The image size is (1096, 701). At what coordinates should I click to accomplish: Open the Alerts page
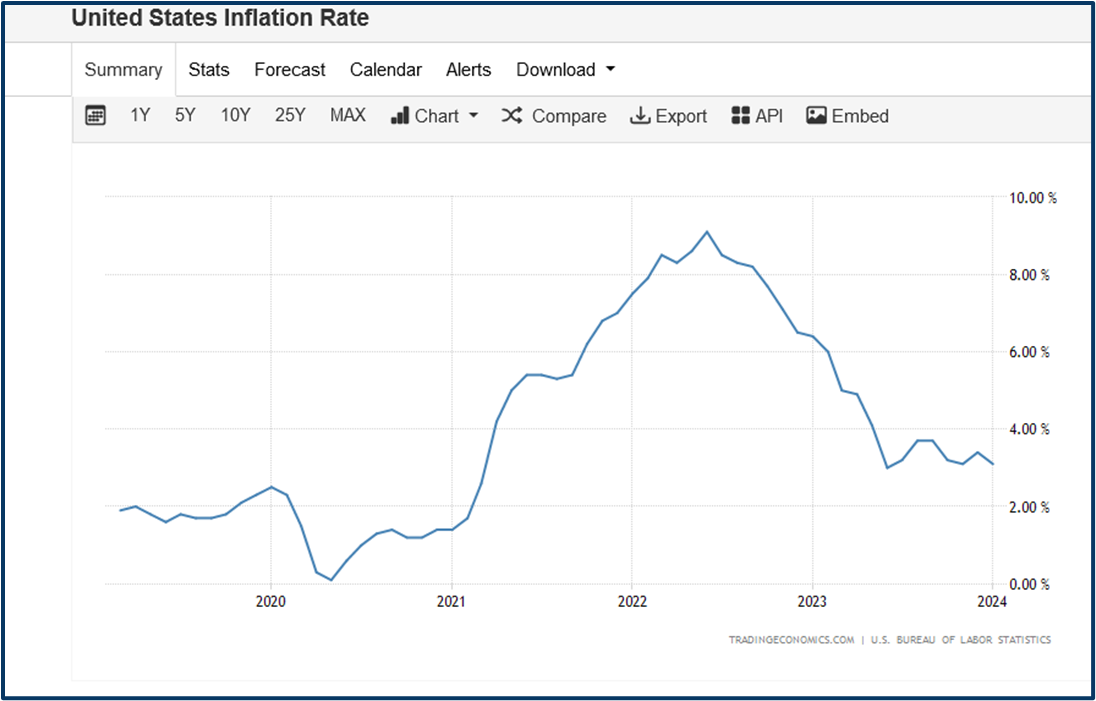click(468, 69)
